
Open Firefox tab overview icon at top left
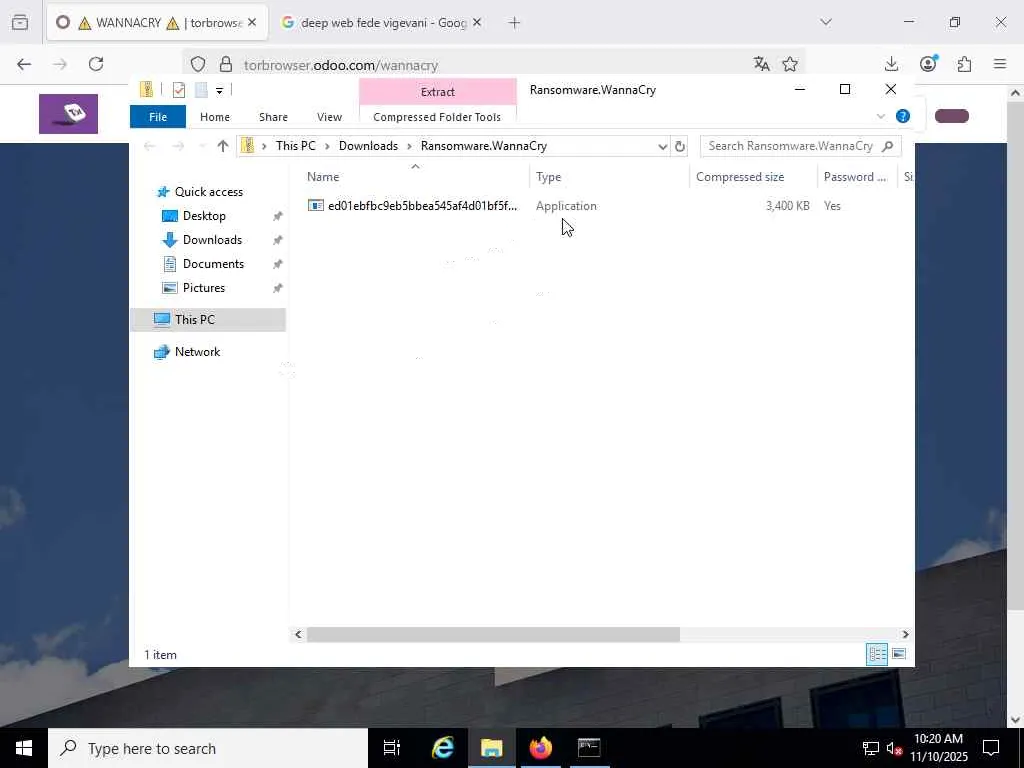20,22
